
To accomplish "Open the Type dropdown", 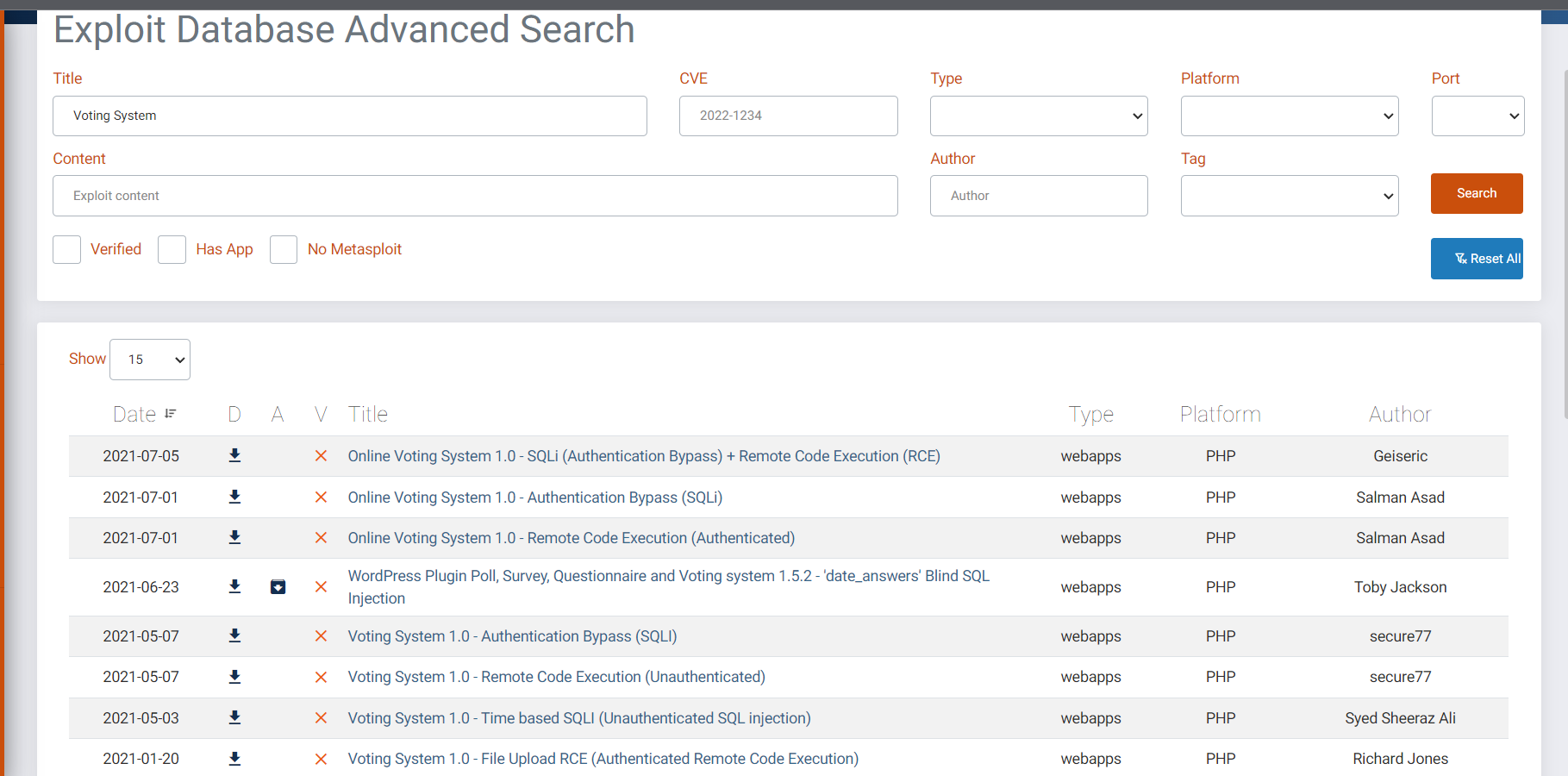I will (x=1039, y=116).
